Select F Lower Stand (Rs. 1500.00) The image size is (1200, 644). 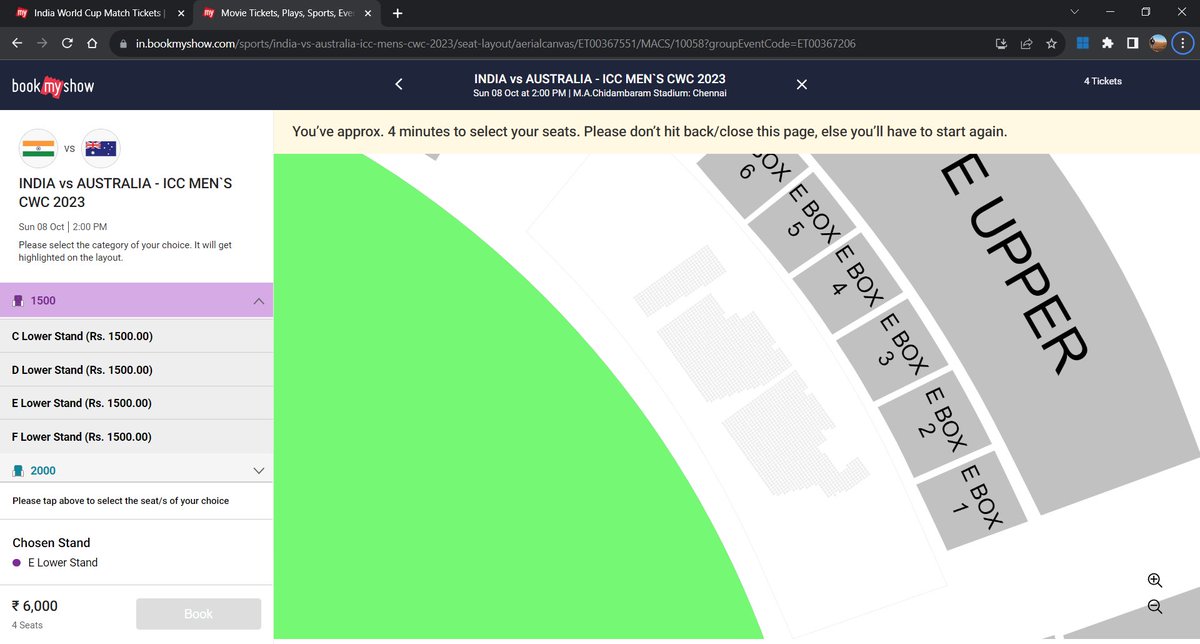coord(136,437)
